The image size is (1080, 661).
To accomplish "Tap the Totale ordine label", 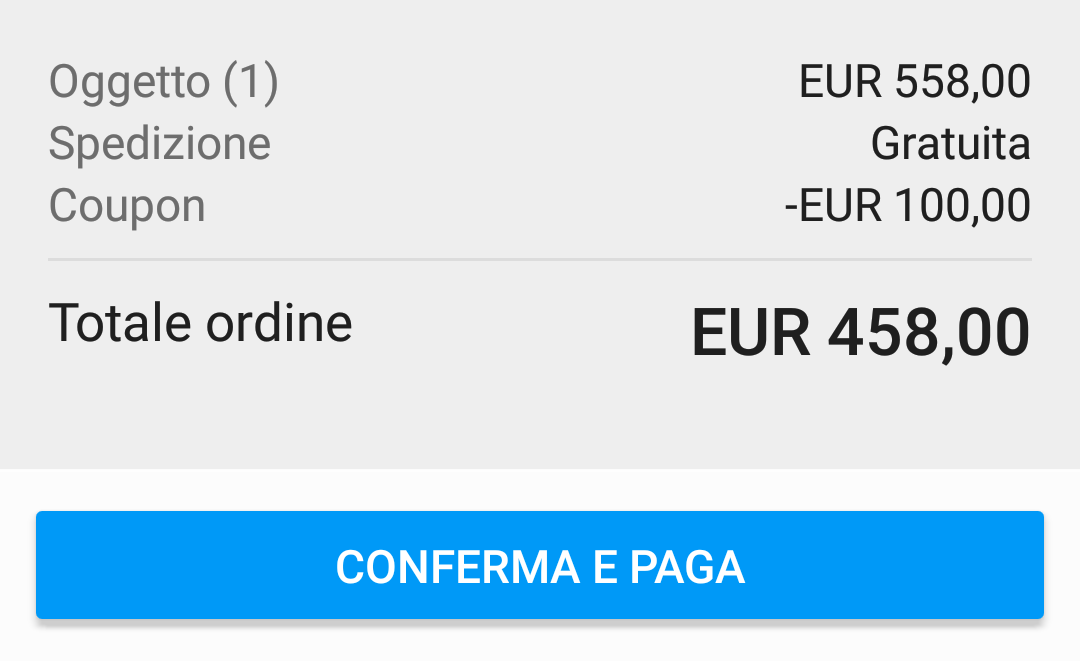I will (200, 323).
